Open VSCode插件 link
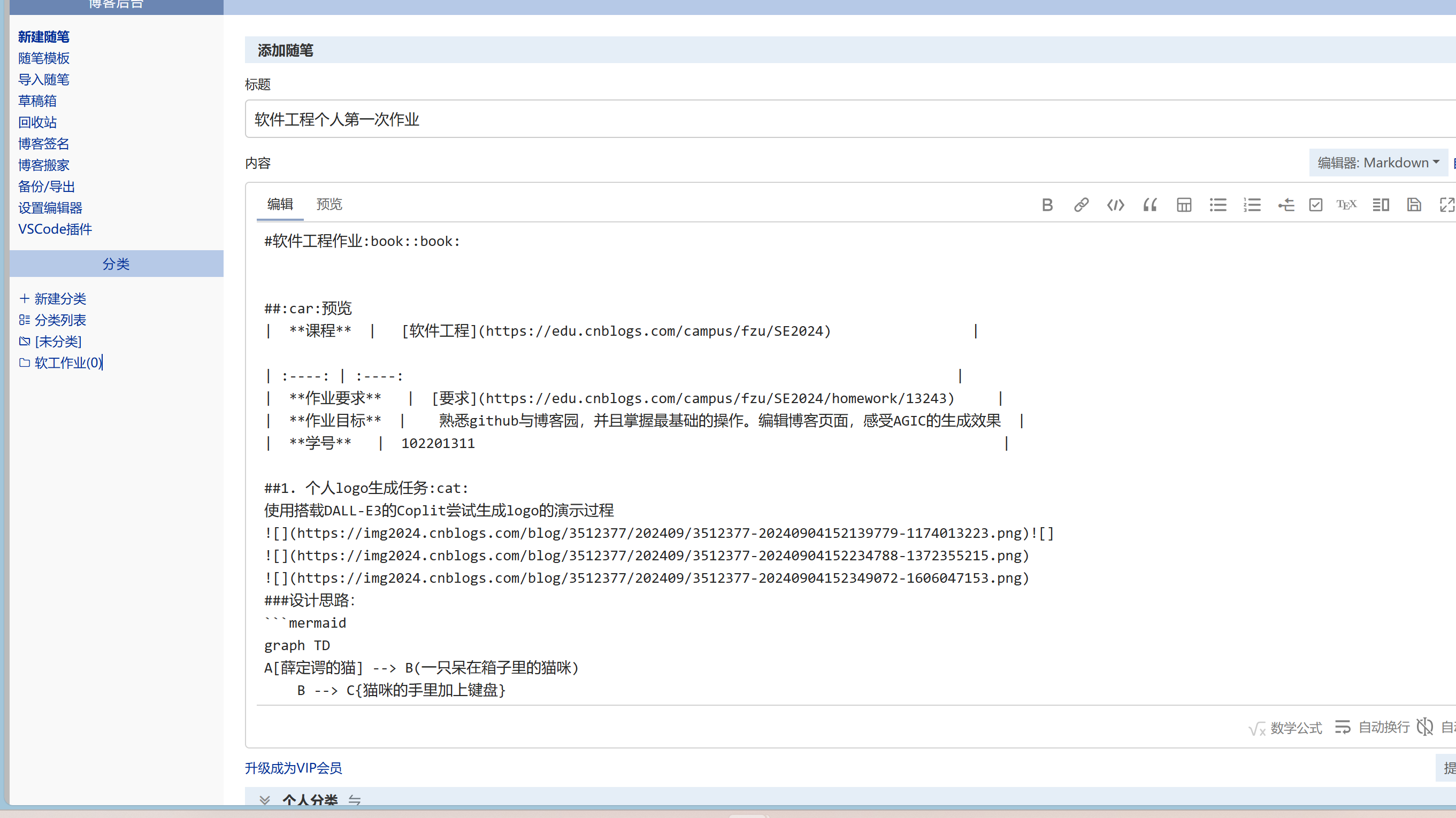This screenshot has width=1456, height=818. click(x=55, y=229)
